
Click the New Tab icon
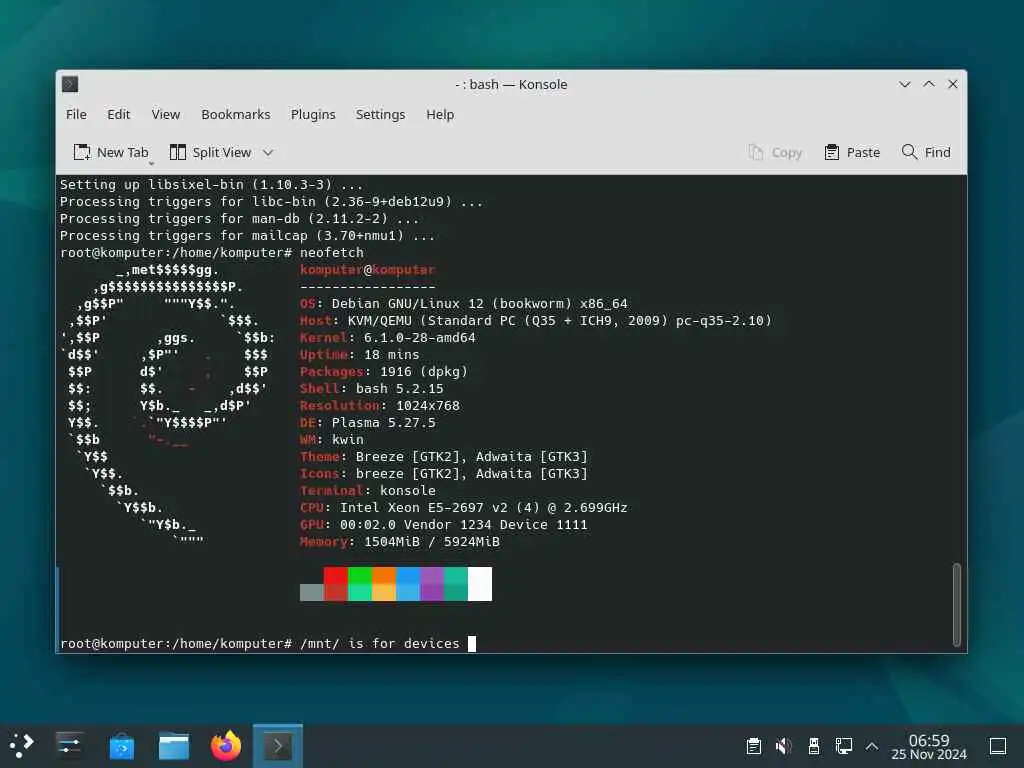point(82,152)
